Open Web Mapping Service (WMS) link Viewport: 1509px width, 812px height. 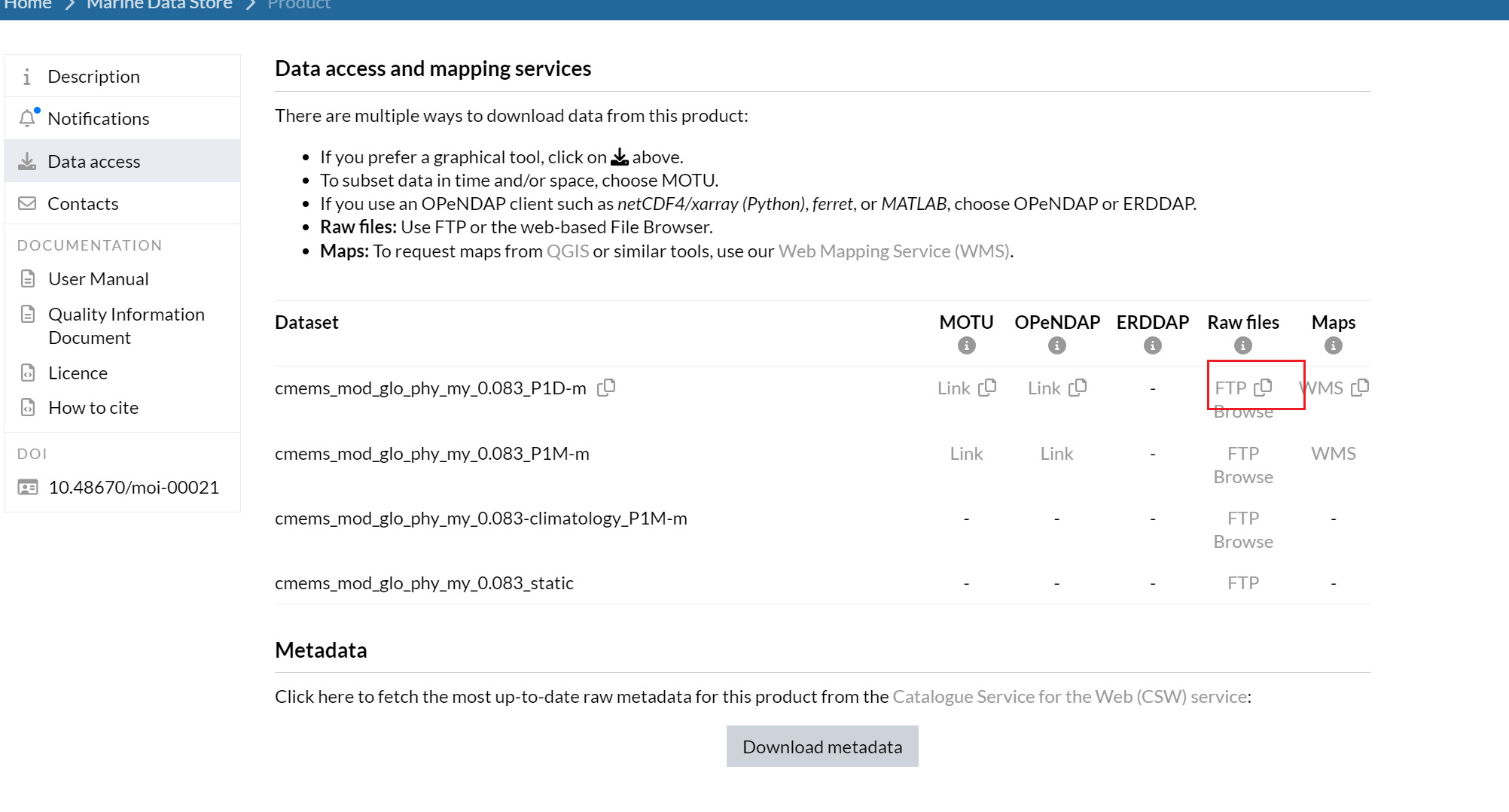pos(894,251)
